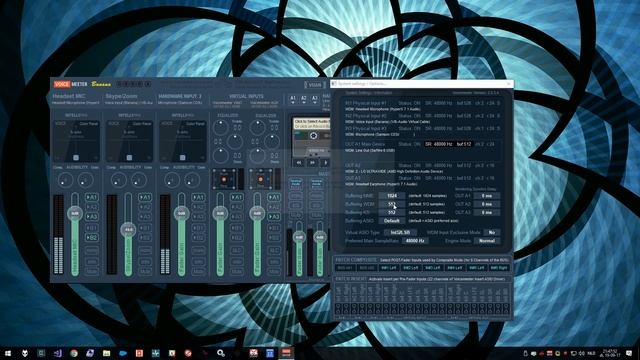Click last Patch Composite IN#3 Right button
The height and width of the screenshot is (360, 640).
(x=499, y=268)
